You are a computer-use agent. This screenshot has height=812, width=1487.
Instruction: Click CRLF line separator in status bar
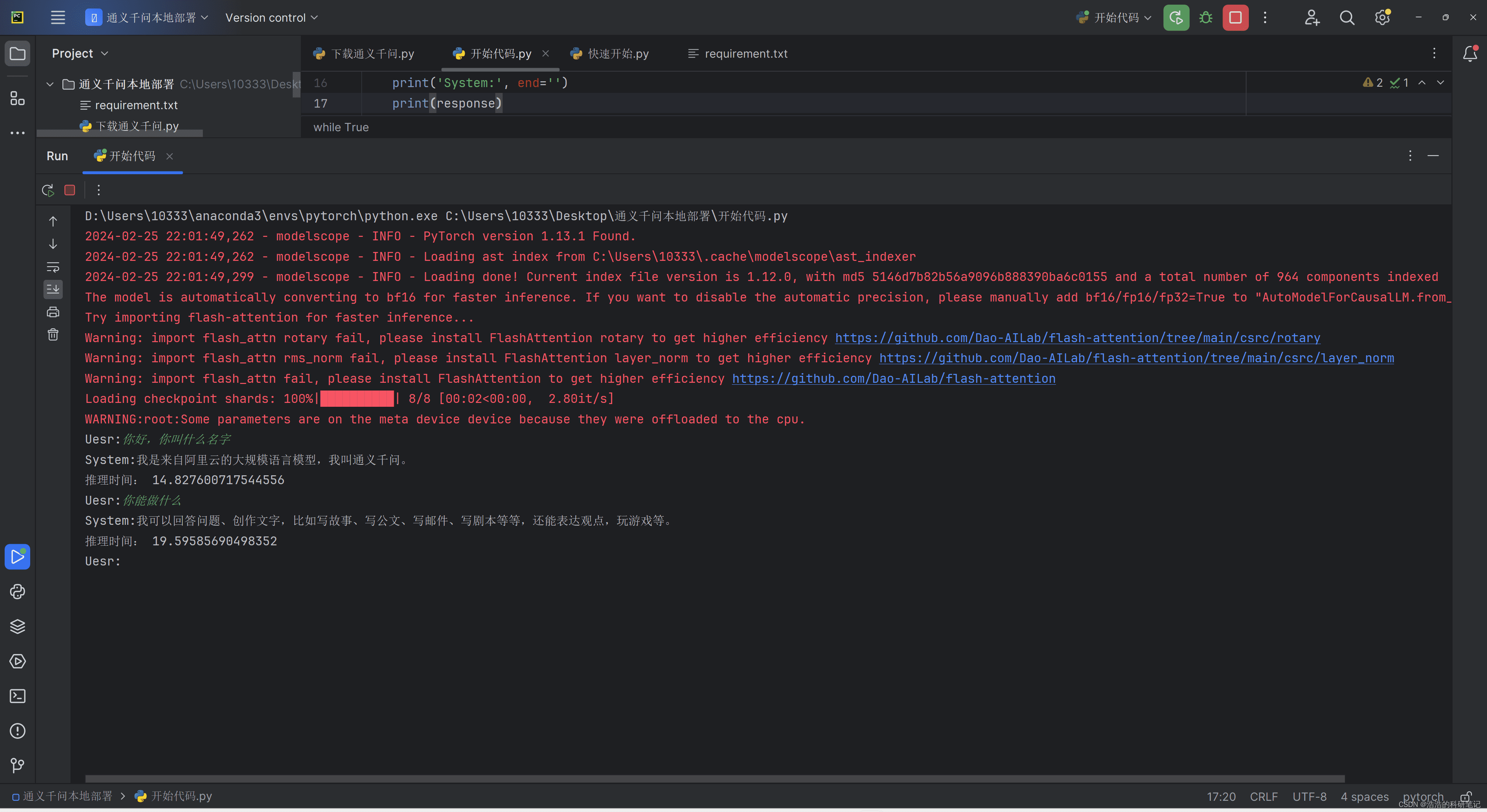pyautogui.click(x=1264, y=797)
